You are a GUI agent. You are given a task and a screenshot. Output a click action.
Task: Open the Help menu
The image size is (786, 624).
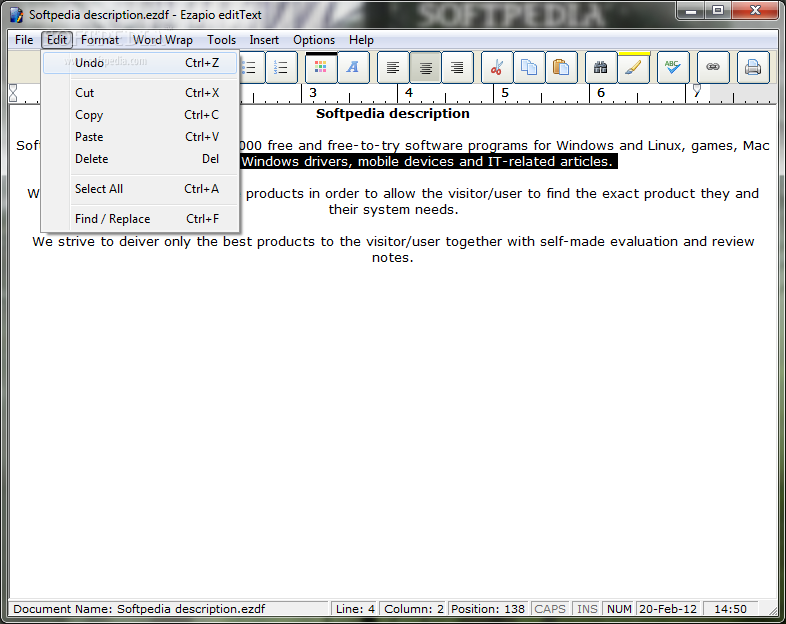point(361,40)
